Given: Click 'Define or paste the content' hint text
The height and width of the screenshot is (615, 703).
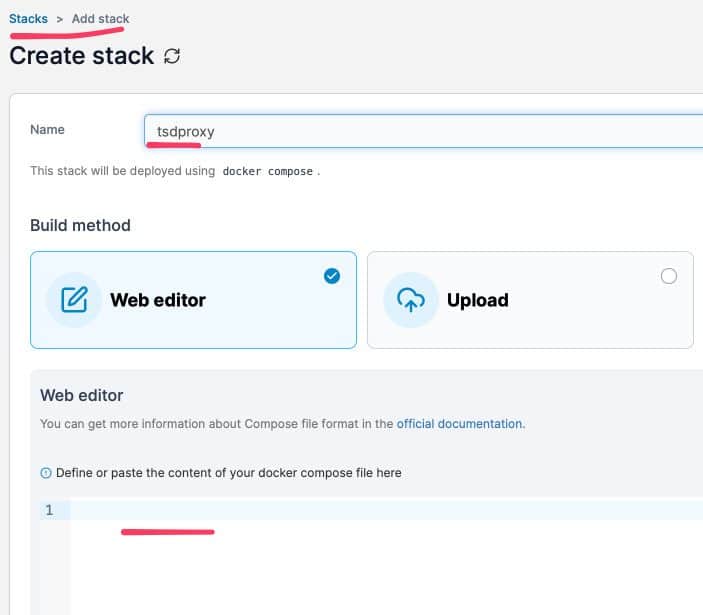Looking at the screenshot, I should coord(229,473).
